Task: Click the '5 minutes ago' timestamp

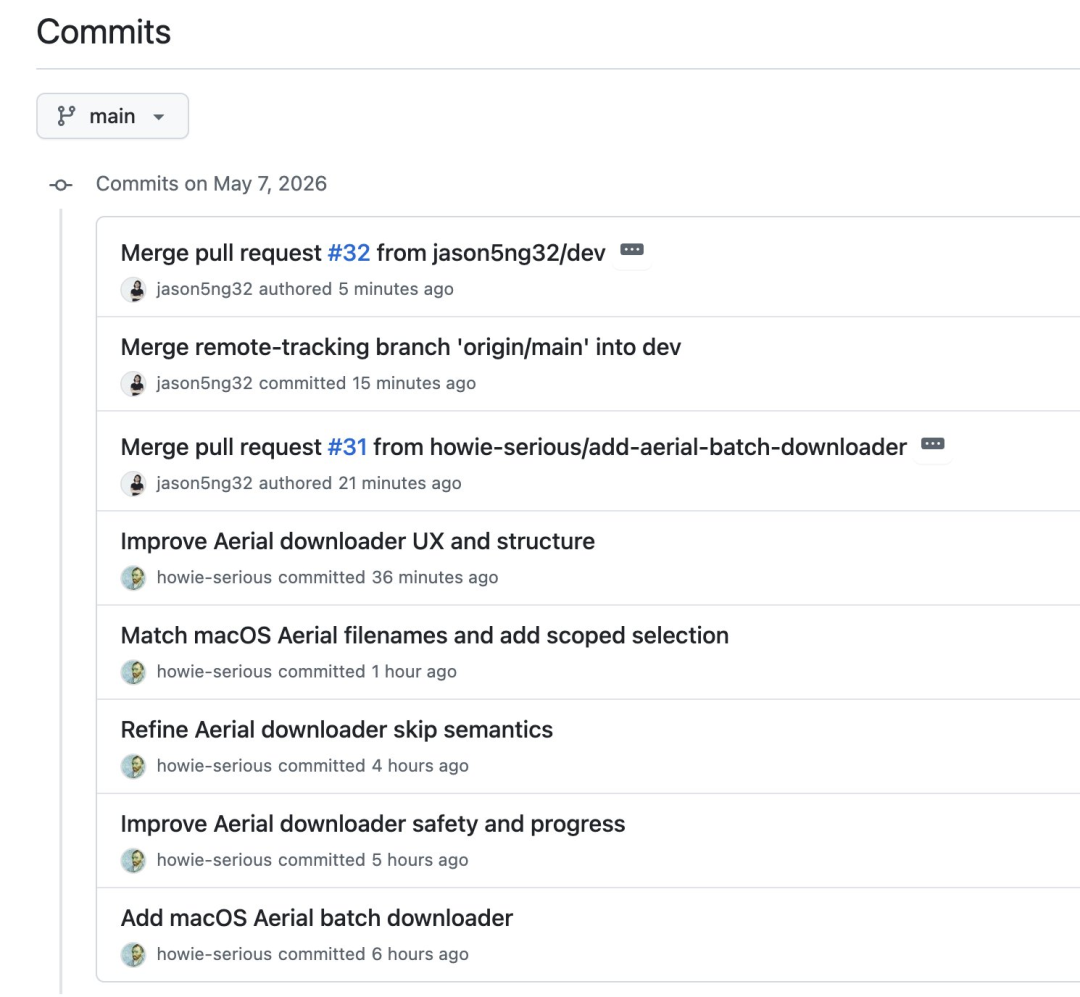Action: (x=396, y=289)
